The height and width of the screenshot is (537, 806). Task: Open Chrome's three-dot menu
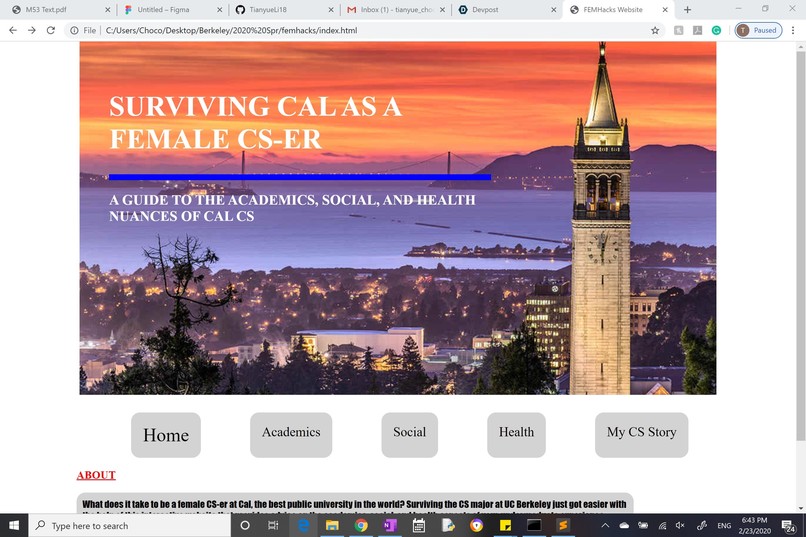tap(793, 30)
